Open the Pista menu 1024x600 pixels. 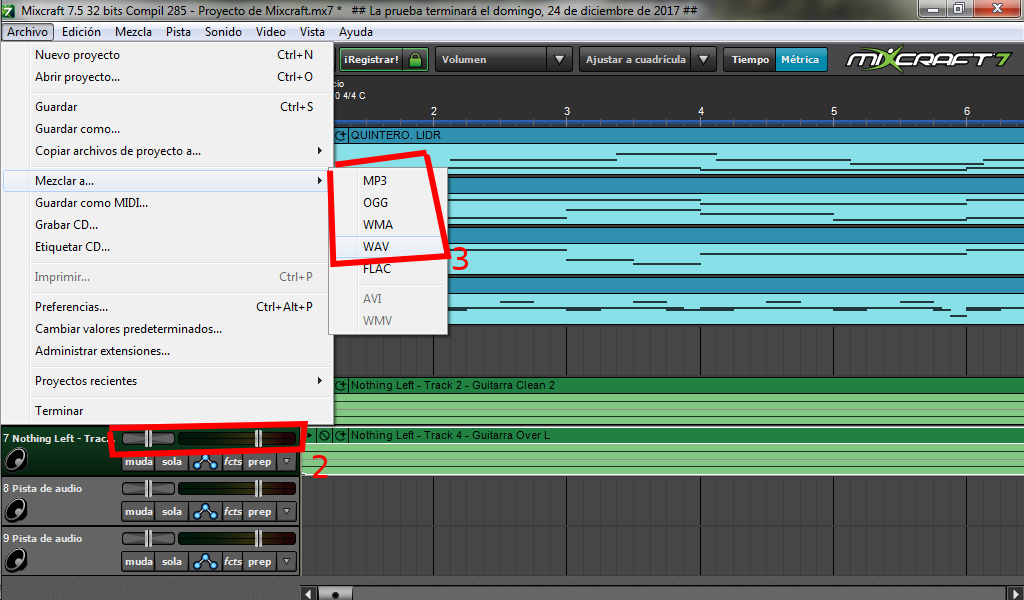click(x=178, y=32)
